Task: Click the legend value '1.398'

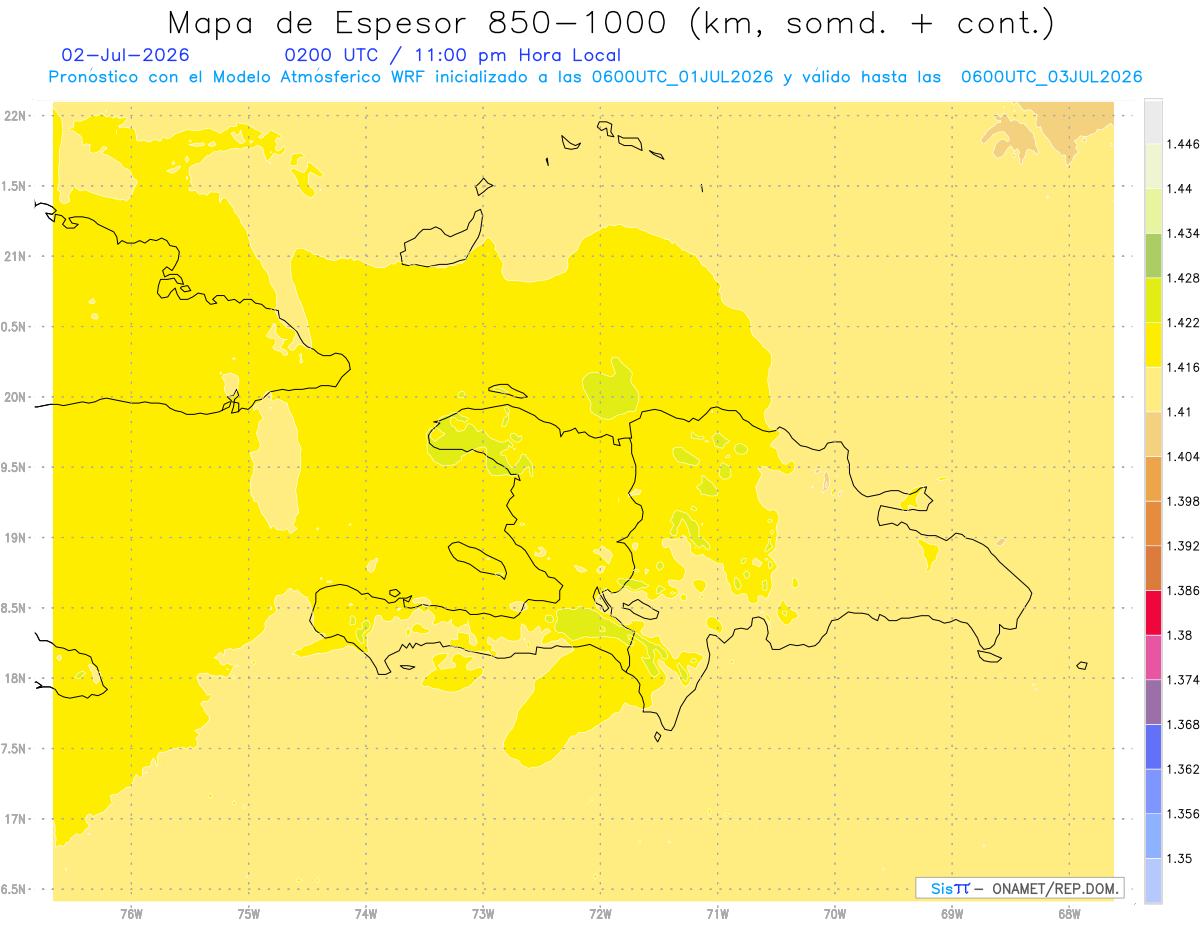Action: click(x=1183, y=501)
